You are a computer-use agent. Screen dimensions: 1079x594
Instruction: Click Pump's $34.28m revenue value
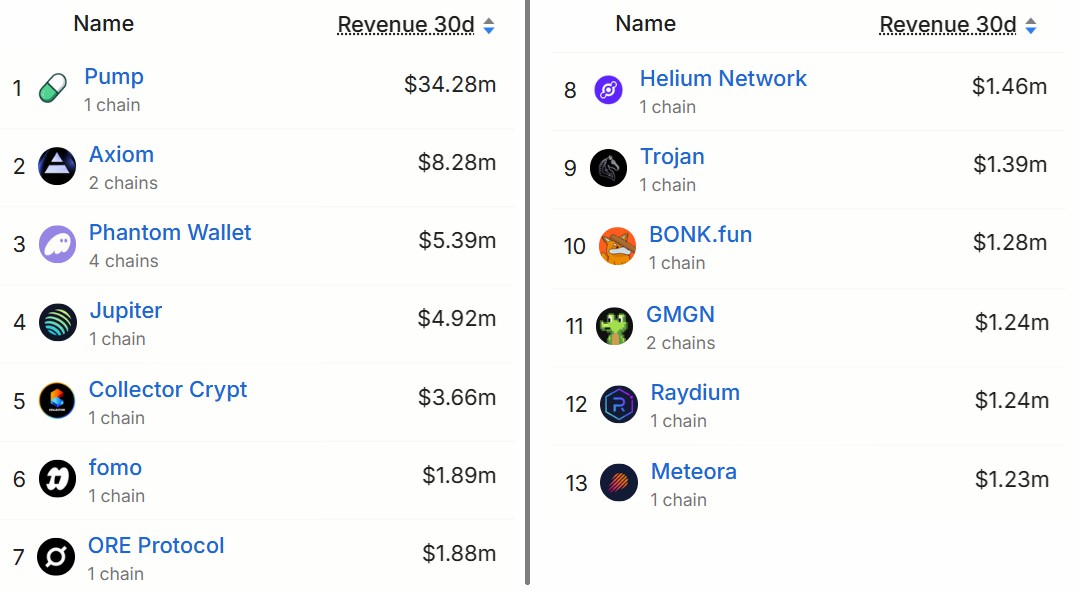click(450, 85)
